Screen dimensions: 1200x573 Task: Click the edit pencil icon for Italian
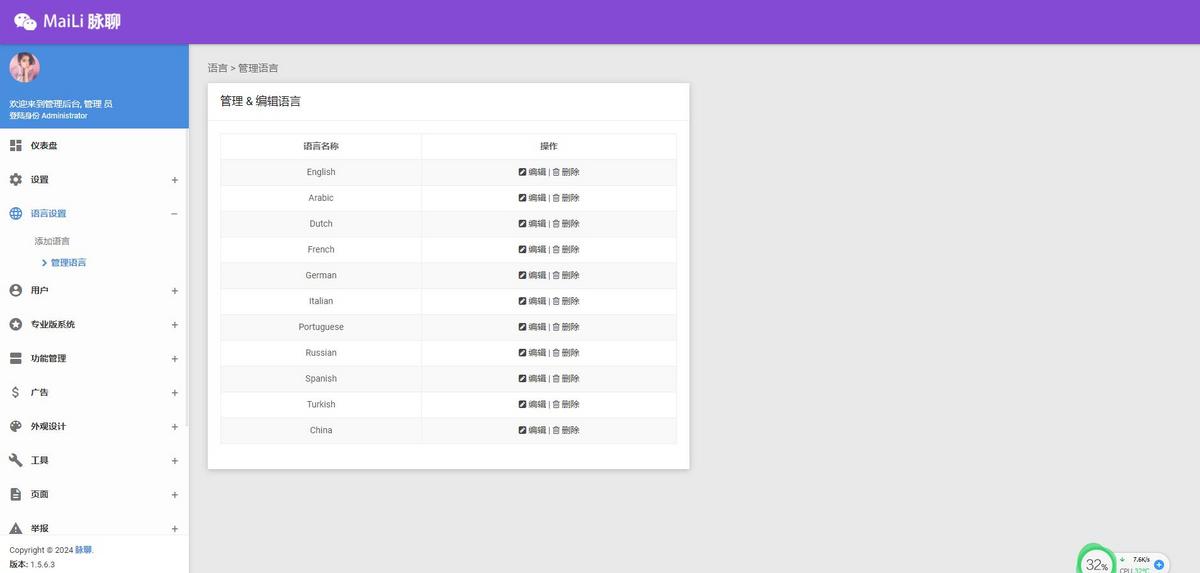coord(522,301)
